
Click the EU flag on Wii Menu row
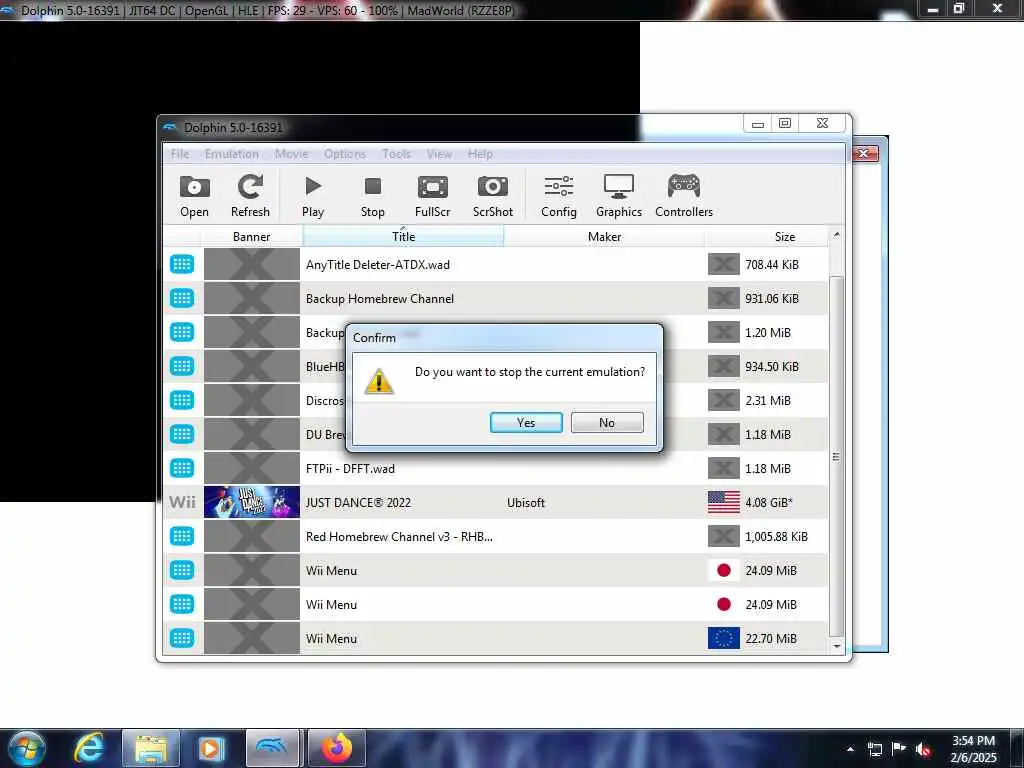tap(724, 638)
